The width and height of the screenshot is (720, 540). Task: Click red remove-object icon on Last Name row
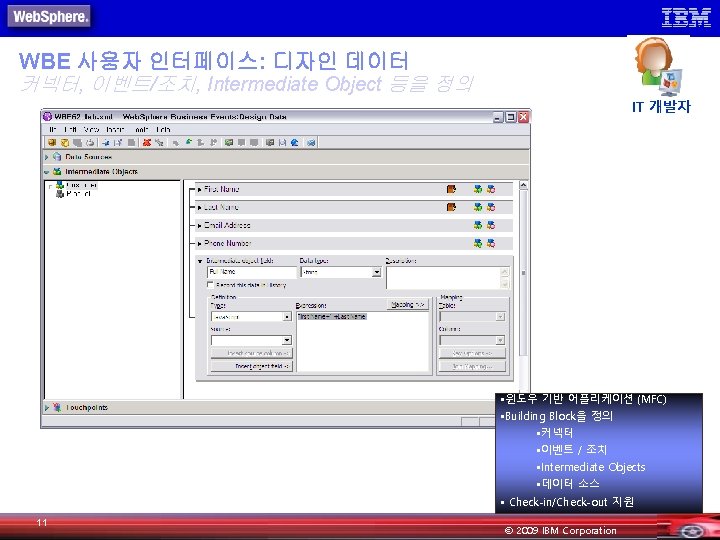[x=491, y=207]
